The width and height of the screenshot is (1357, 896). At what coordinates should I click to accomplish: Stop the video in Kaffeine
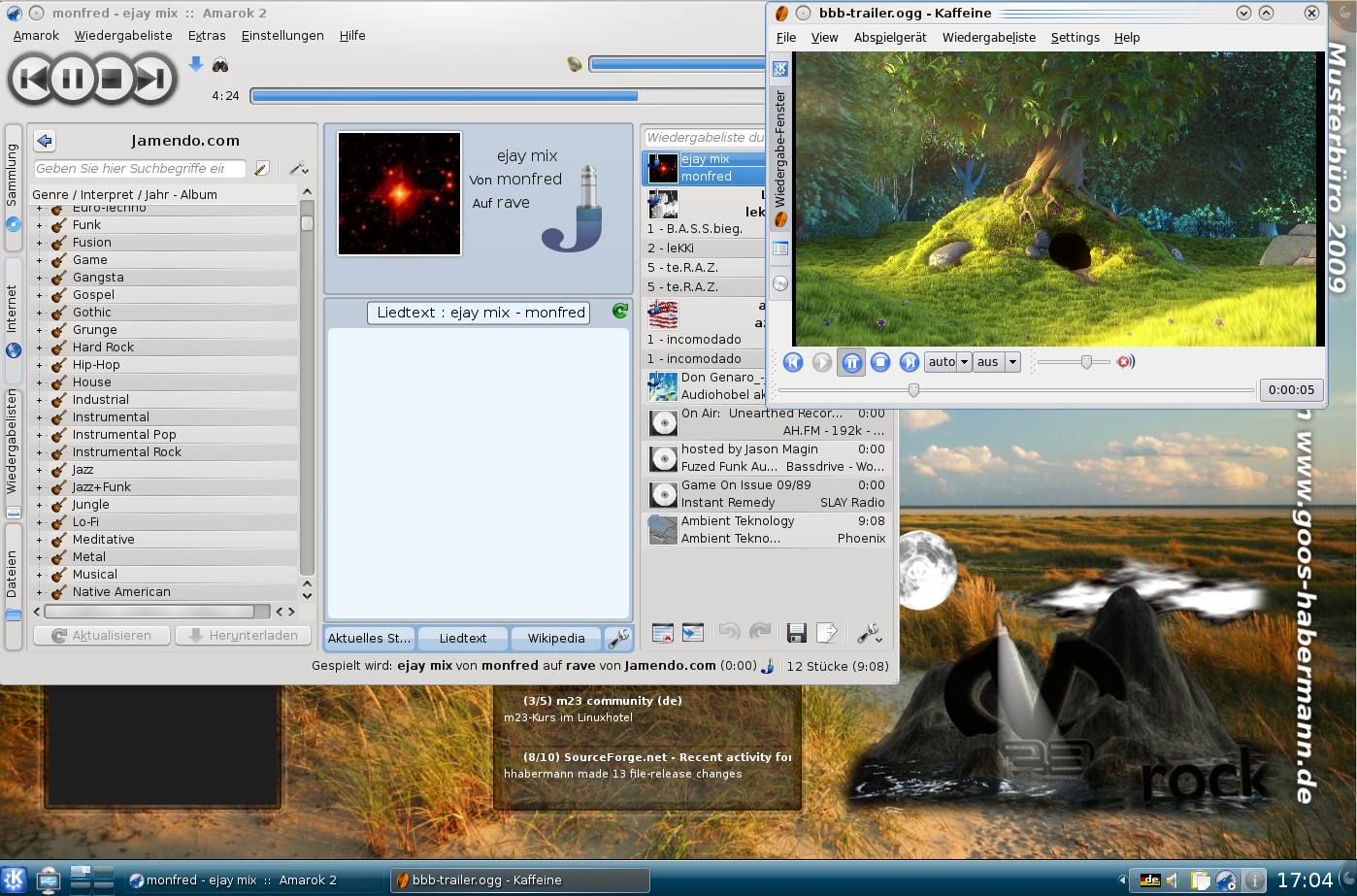(x=880, y=362)
